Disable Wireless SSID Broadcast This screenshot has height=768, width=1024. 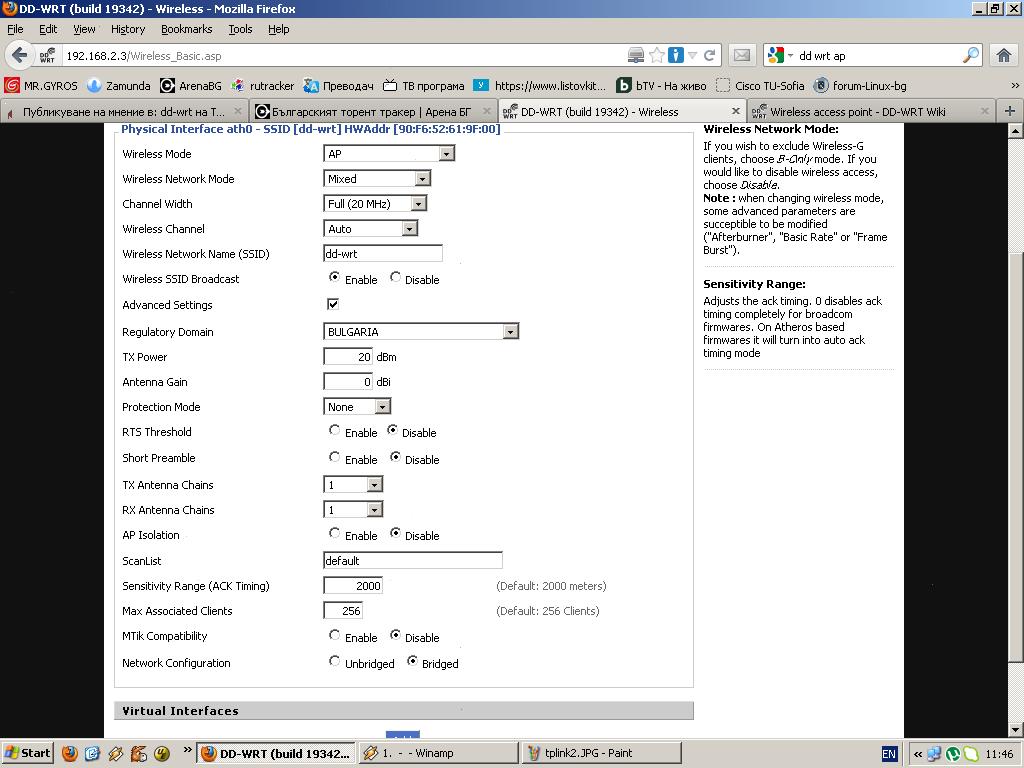396,278
